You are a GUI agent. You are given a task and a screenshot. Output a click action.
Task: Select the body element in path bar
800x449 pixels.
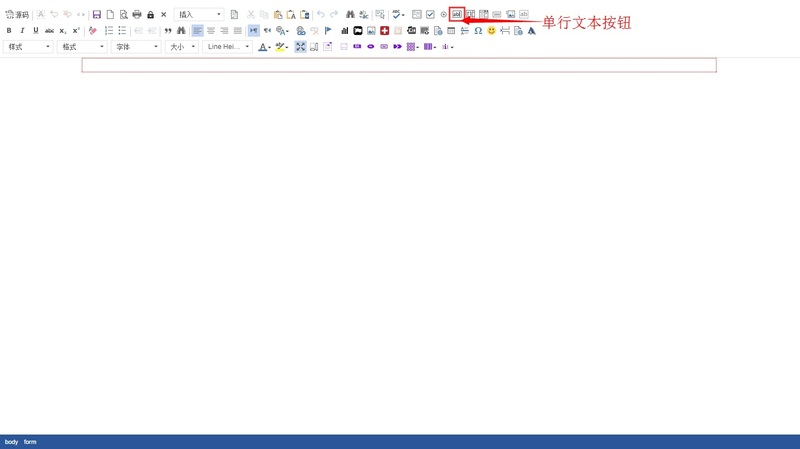point(11,442)
